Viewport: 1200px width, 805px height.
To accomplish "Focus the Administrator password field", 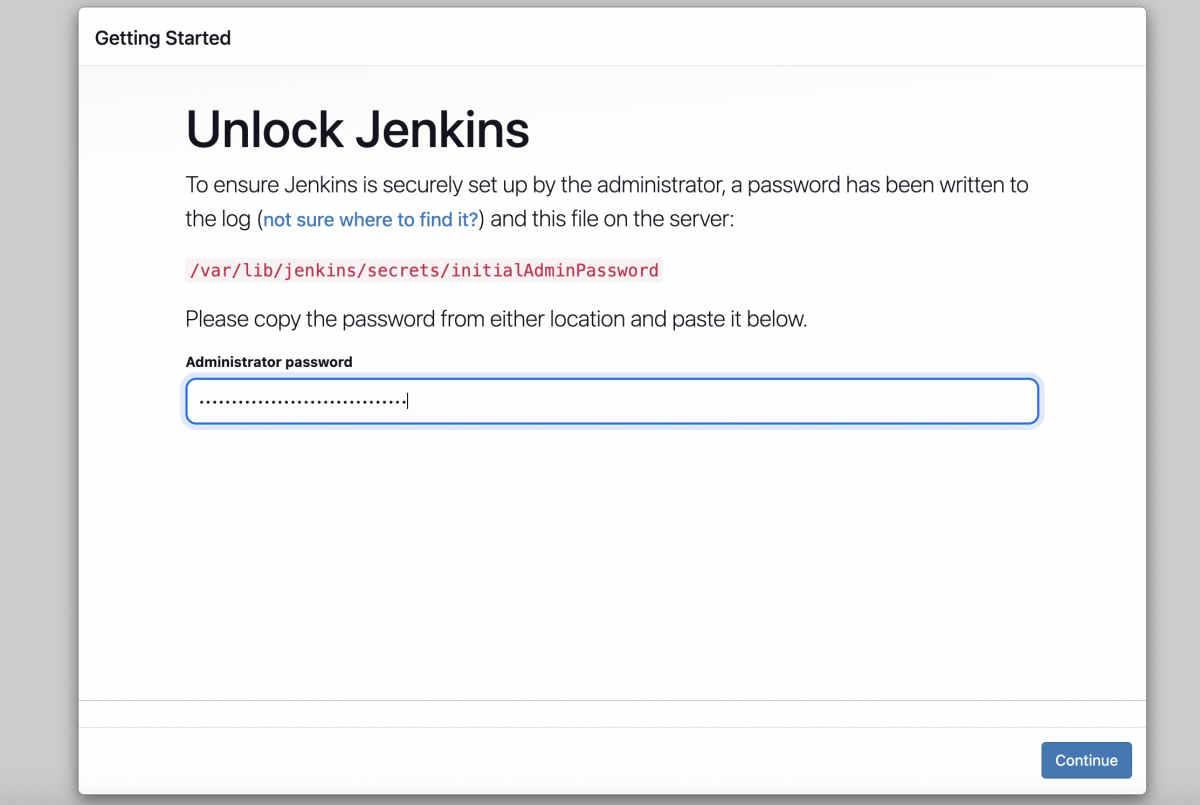I will pos(612,401).
